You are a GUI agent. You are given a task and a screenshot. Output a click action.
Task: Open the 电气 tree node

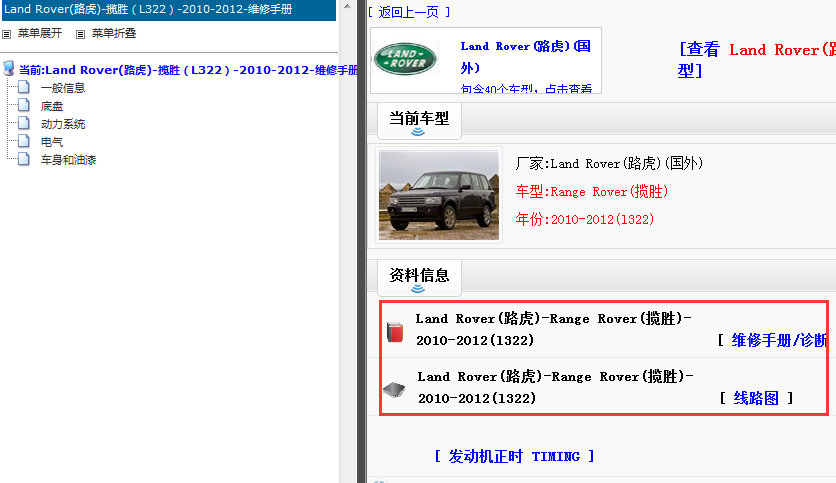(52, 142)
